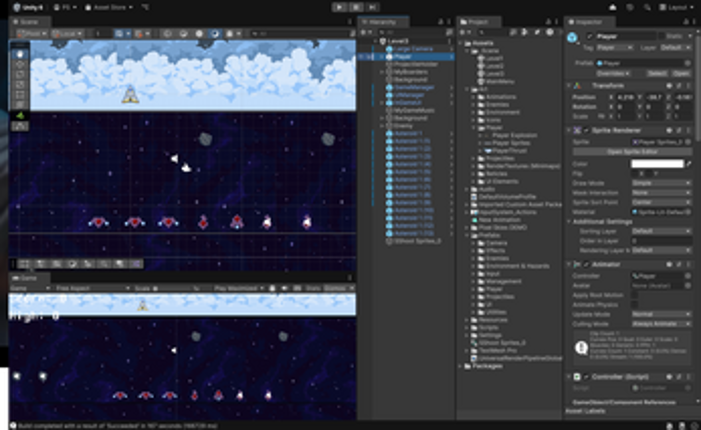Image resolution: width=701 pixels, height=430 pixels.
Task: Open the Local handle rotation dropdown
Action: point(67,34)
